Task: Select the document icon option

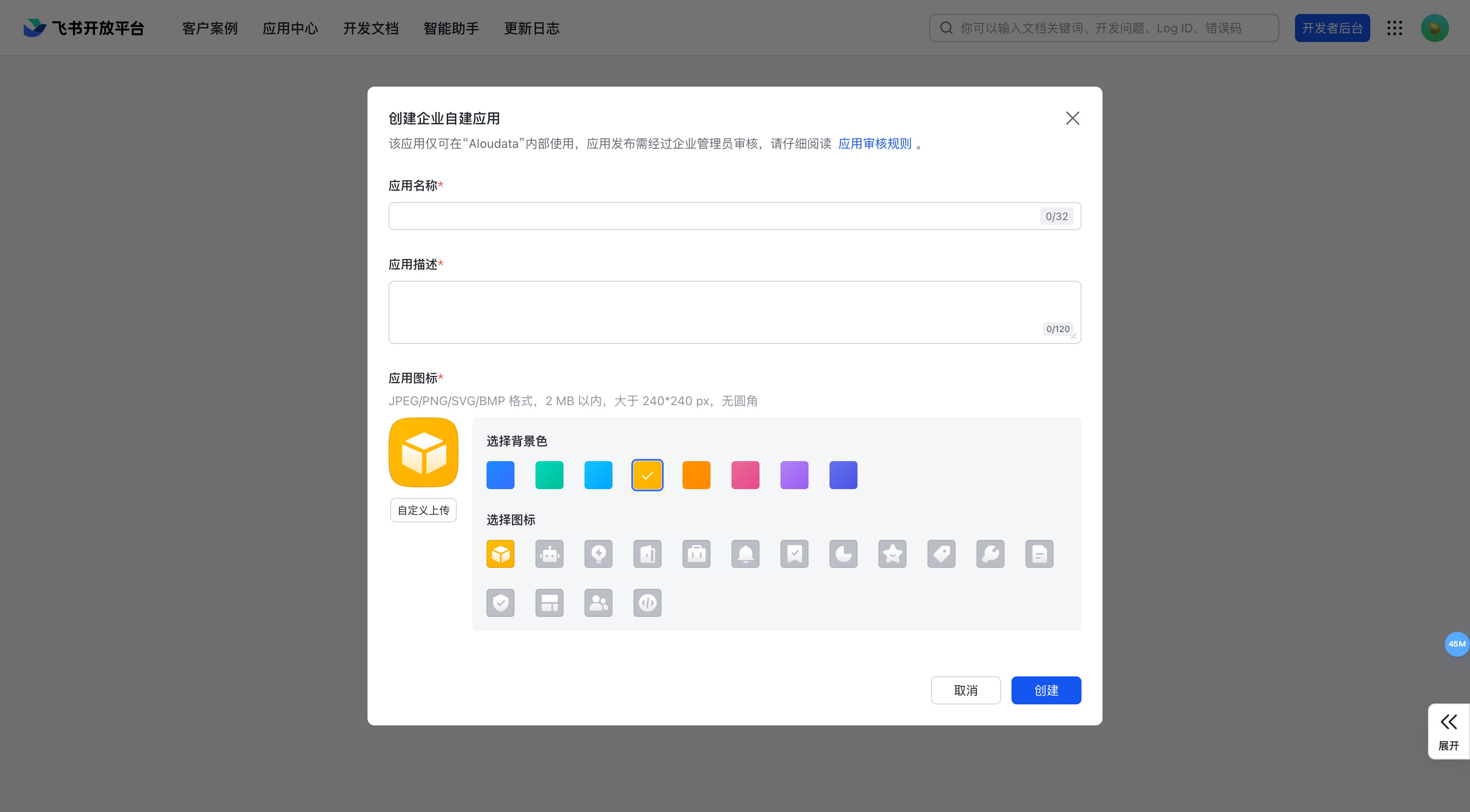Action: coord(1040,553)
